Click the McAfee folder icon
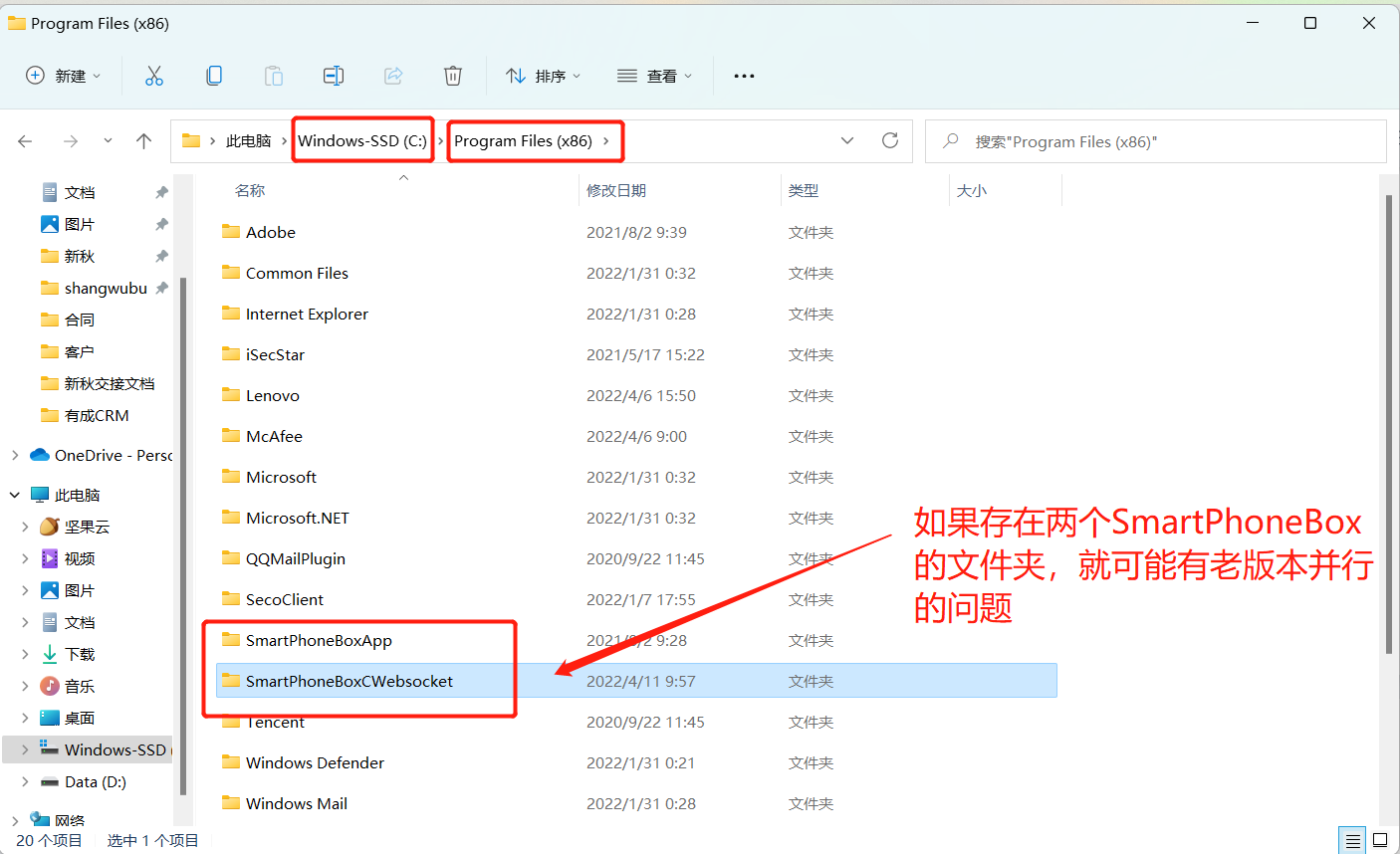The image size is (1400, 854). pos(231,435)
